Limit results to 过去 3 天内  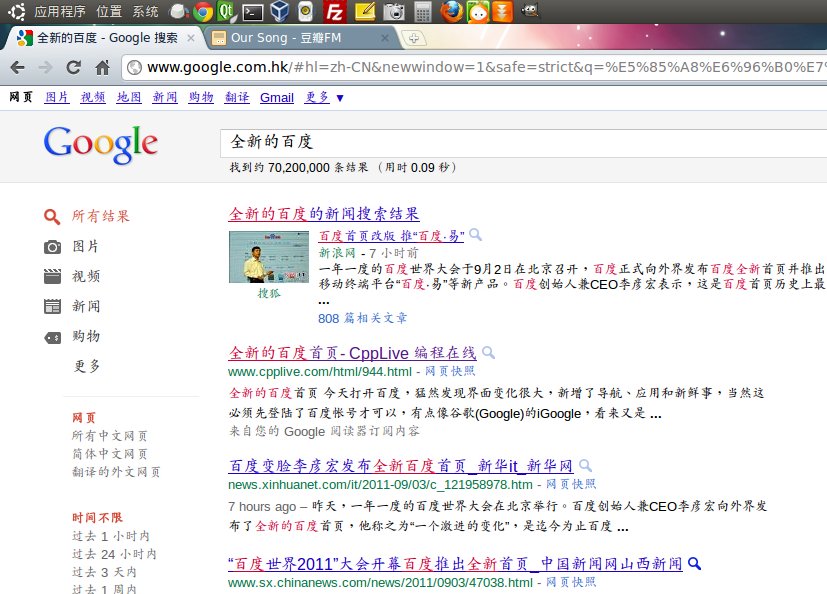point(104,572)
